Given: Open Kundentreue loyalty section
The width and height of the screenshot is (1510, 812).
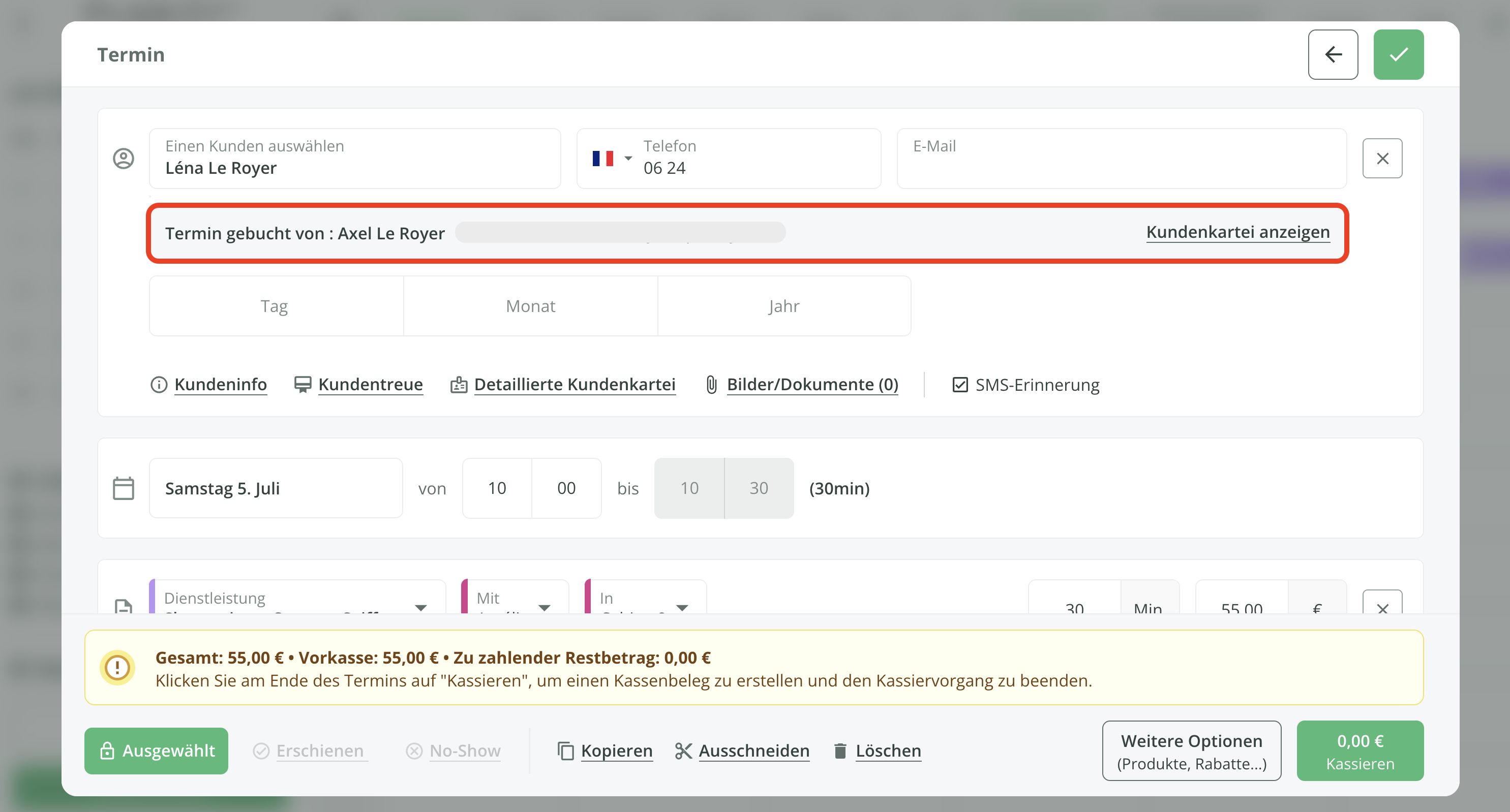Looking at the screenshot, I should click(370, 384).
